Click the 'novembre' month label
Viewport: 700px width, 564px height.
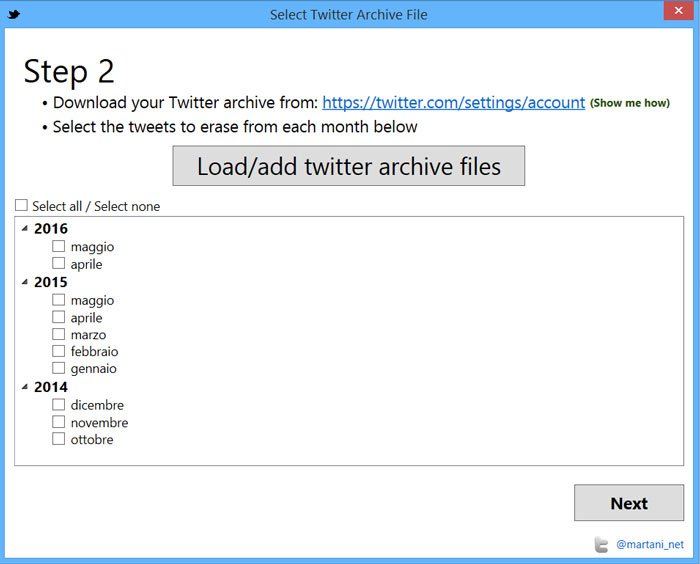[x=99, y=422]
